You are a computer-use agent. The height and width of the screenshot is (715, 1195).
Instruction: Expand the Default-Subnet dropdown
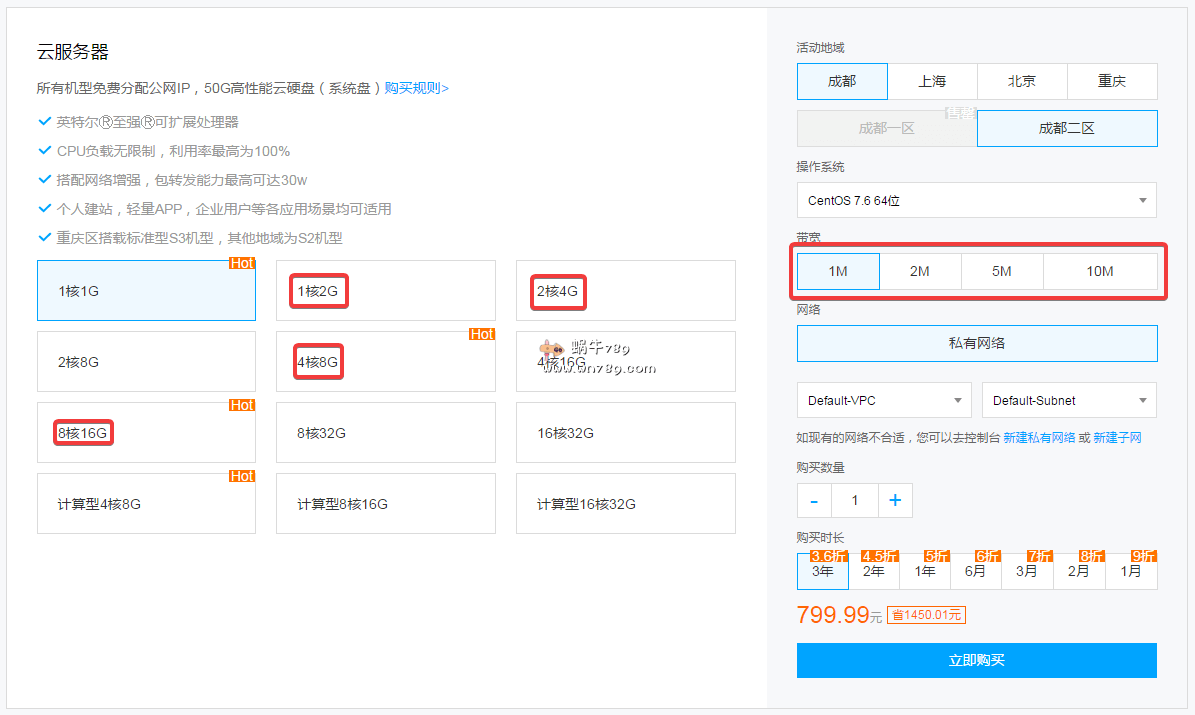coord(1069,400)
